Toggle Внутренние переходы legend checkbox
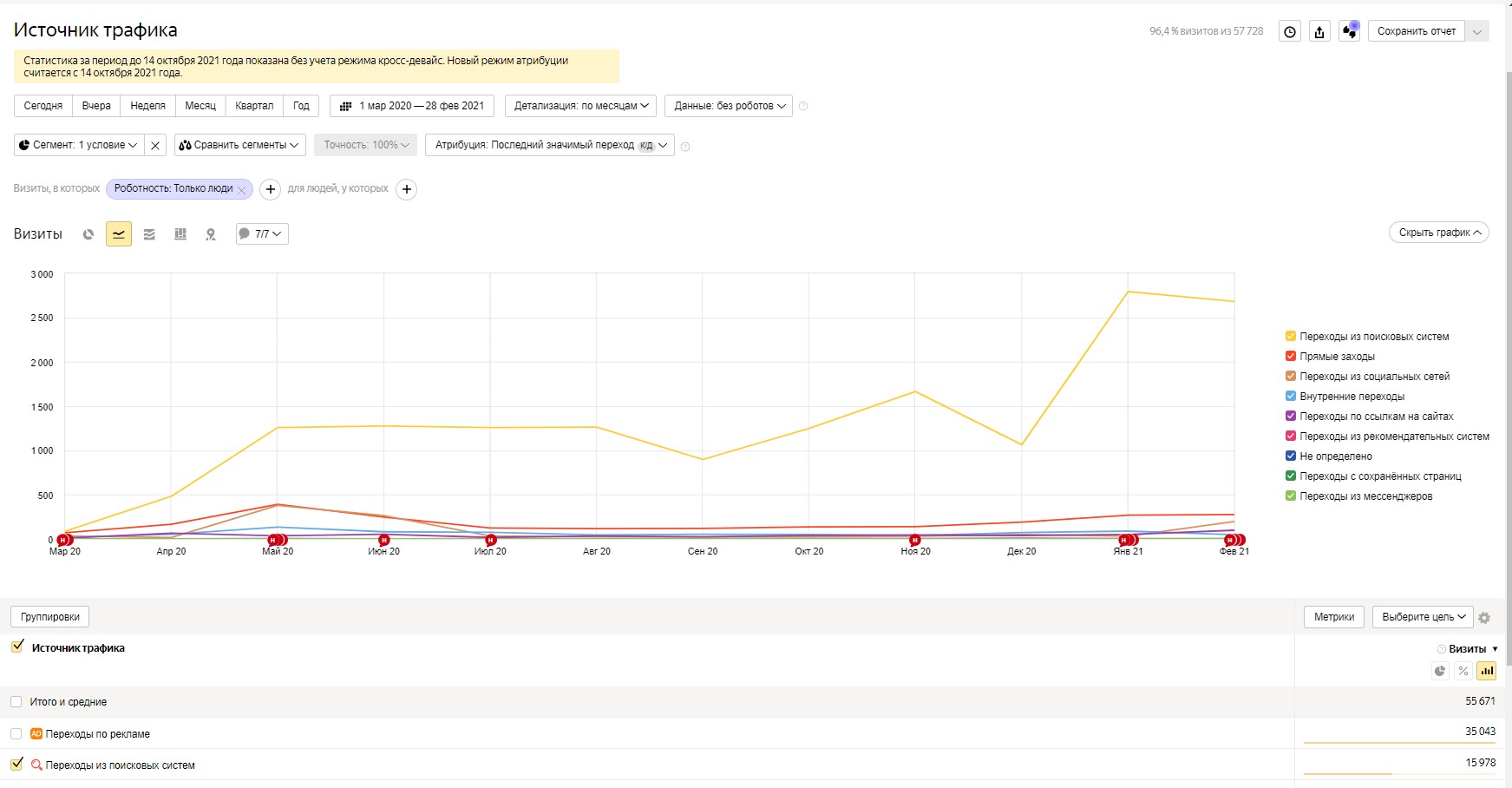This screenshot has height=788, width=1512. (x=1291, y=397)
